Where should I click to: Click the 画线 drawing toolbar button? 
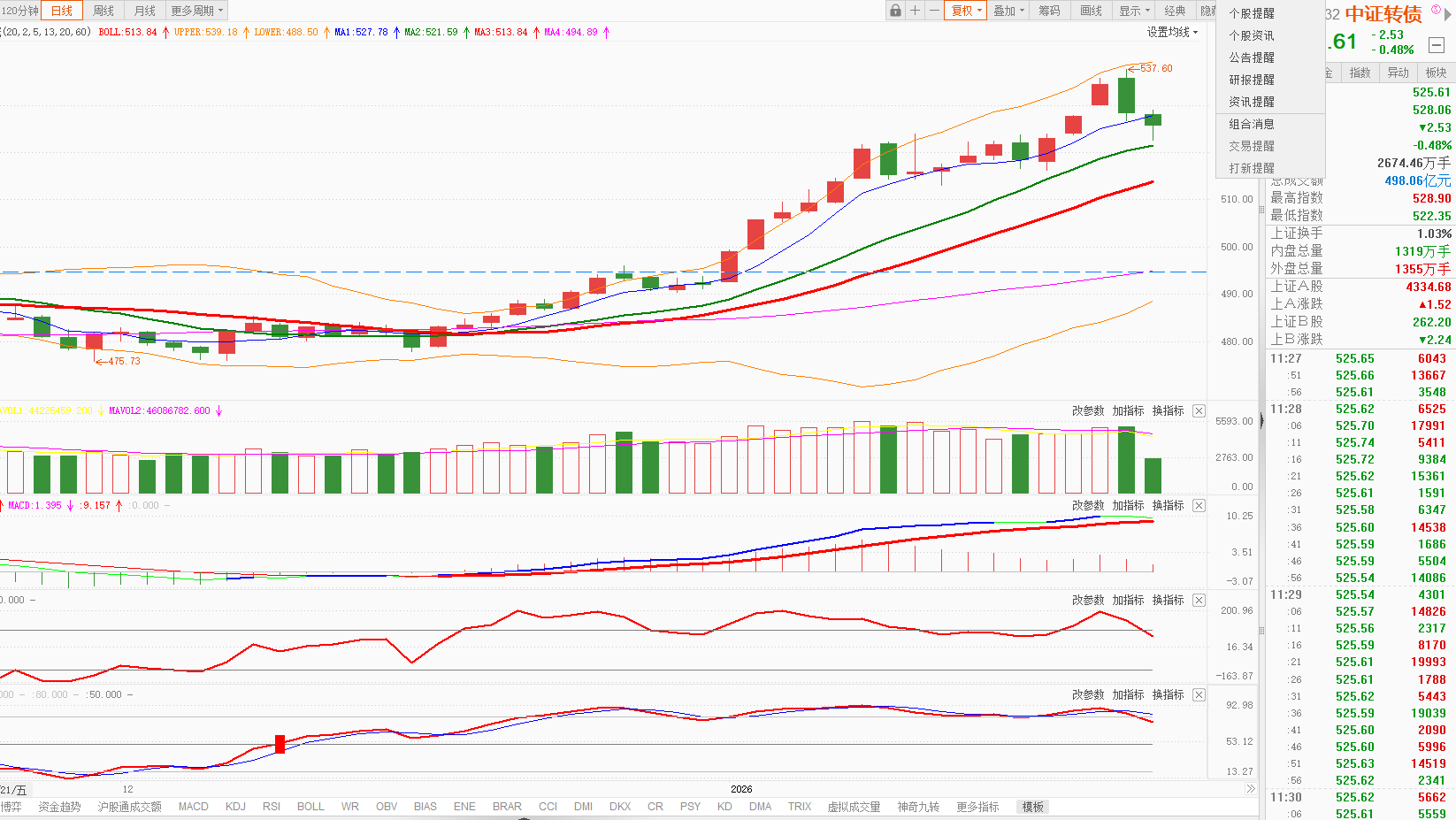point(1092,11)
